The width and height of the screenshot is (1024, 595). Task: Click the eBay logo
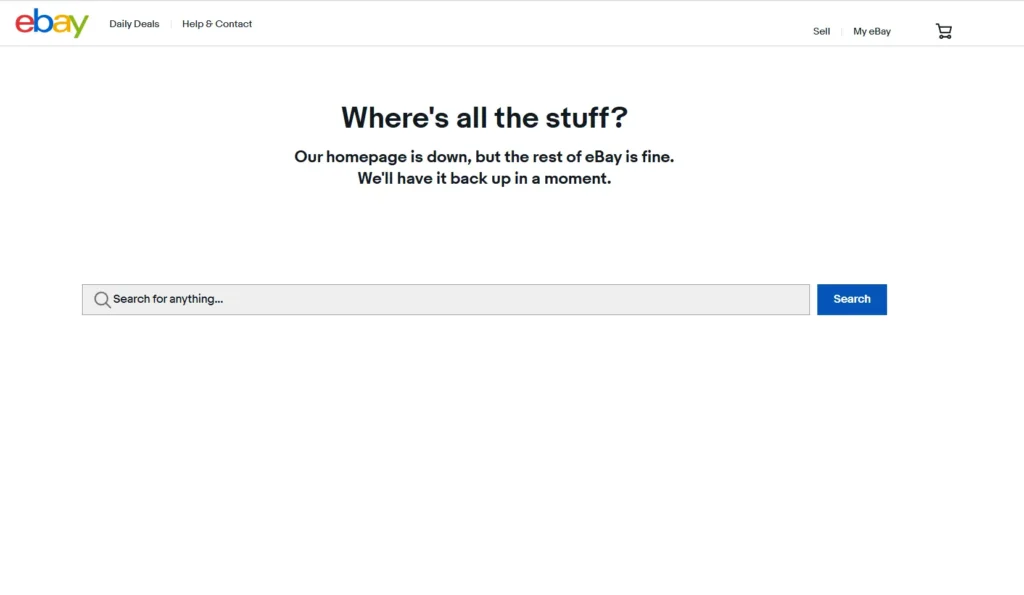pos(52,23)
